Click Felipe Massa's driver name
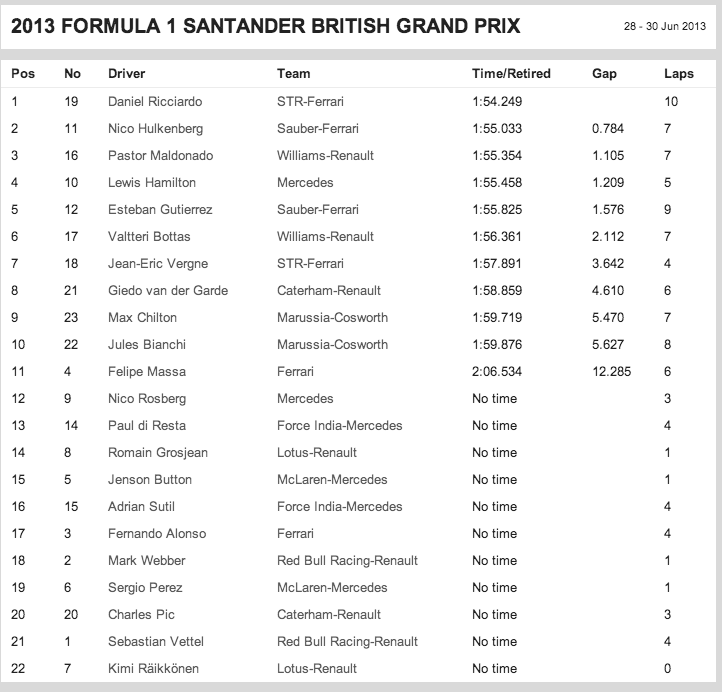Viewport: 722px width, 692px height. 147,372
